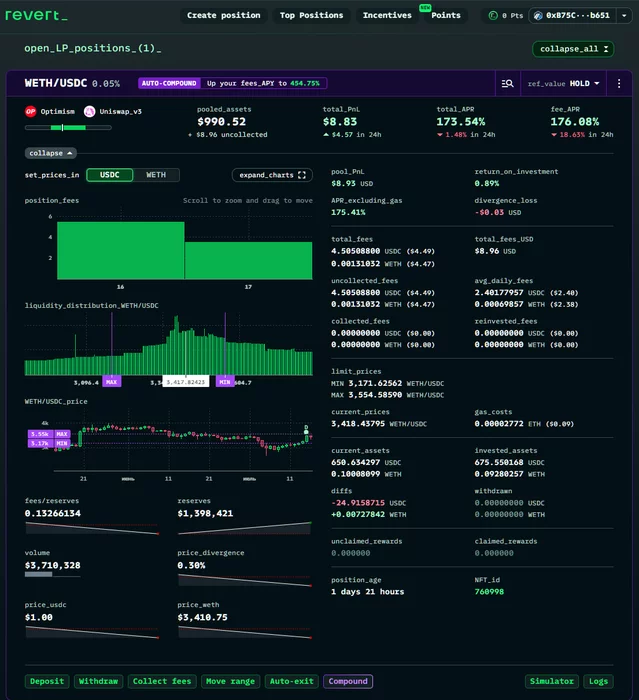639x700 pixels.
Task: Click the wallet avatar icon
Action: coord(538,16)
